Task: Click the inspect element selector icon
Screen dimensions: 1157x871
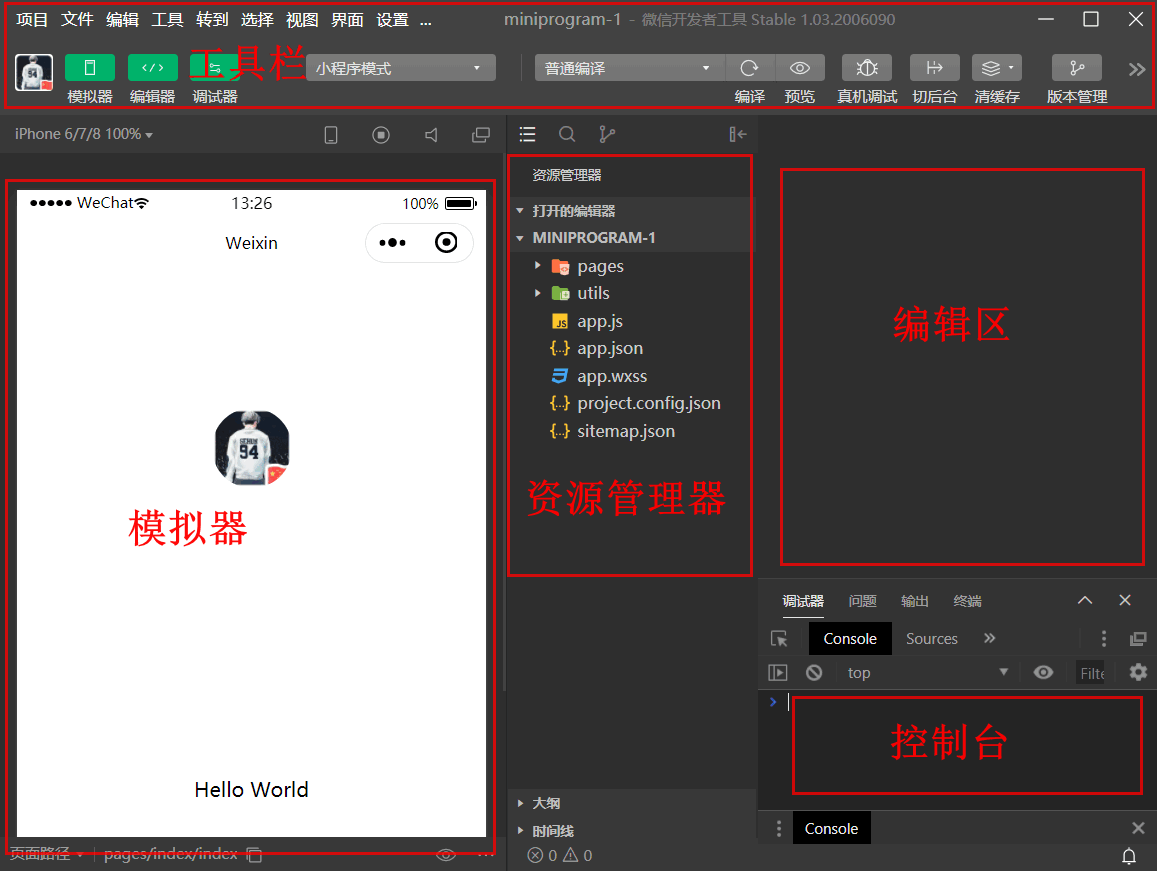Action: (779, 638)
